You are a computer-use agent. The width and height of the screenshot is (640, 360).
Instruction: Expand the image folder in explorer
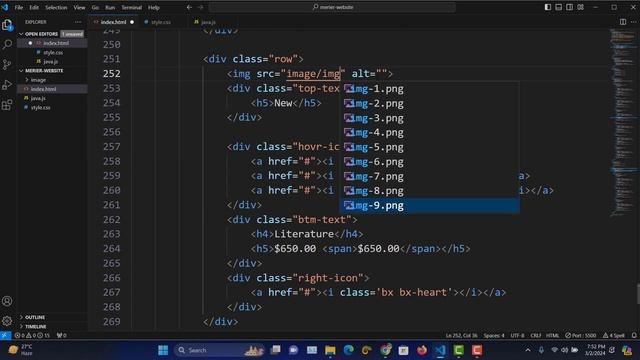[x=38, y=80]
